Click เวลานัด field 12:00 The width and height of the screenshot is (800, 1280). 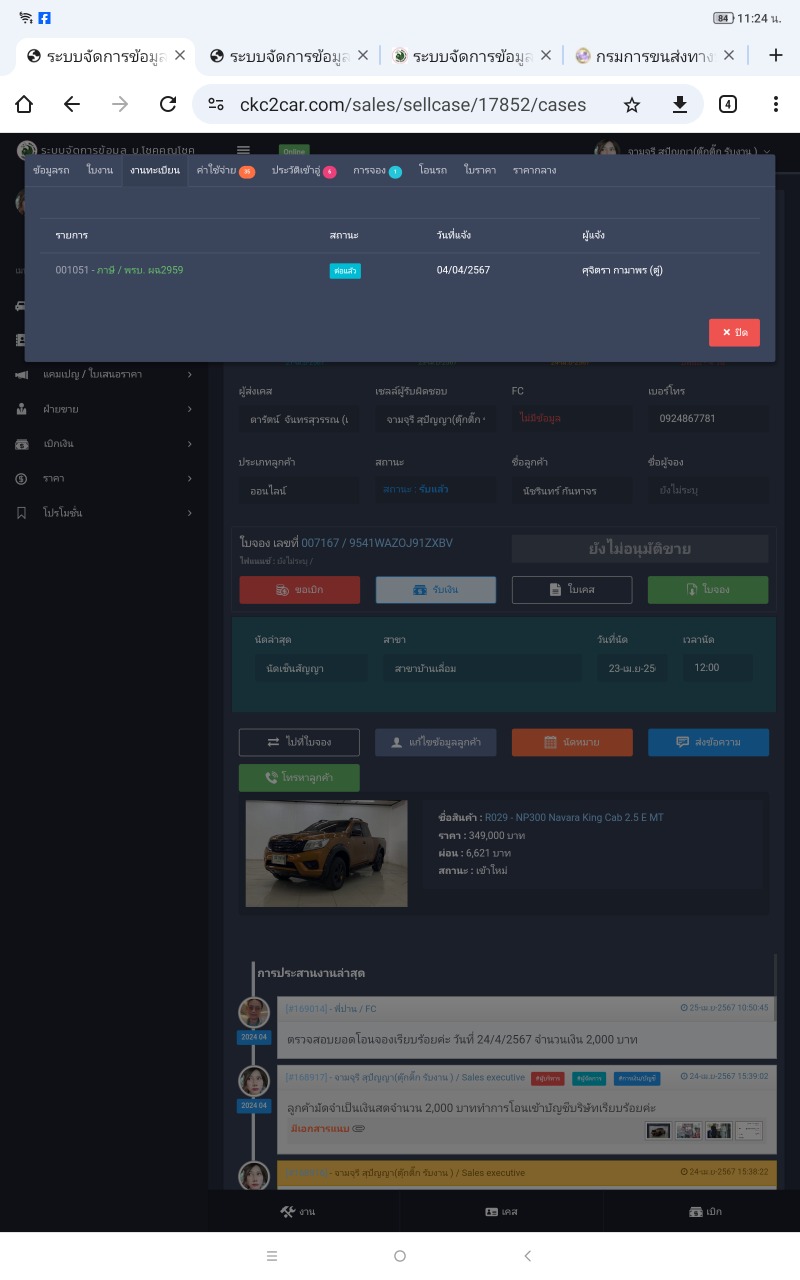(x=718, y=667)
